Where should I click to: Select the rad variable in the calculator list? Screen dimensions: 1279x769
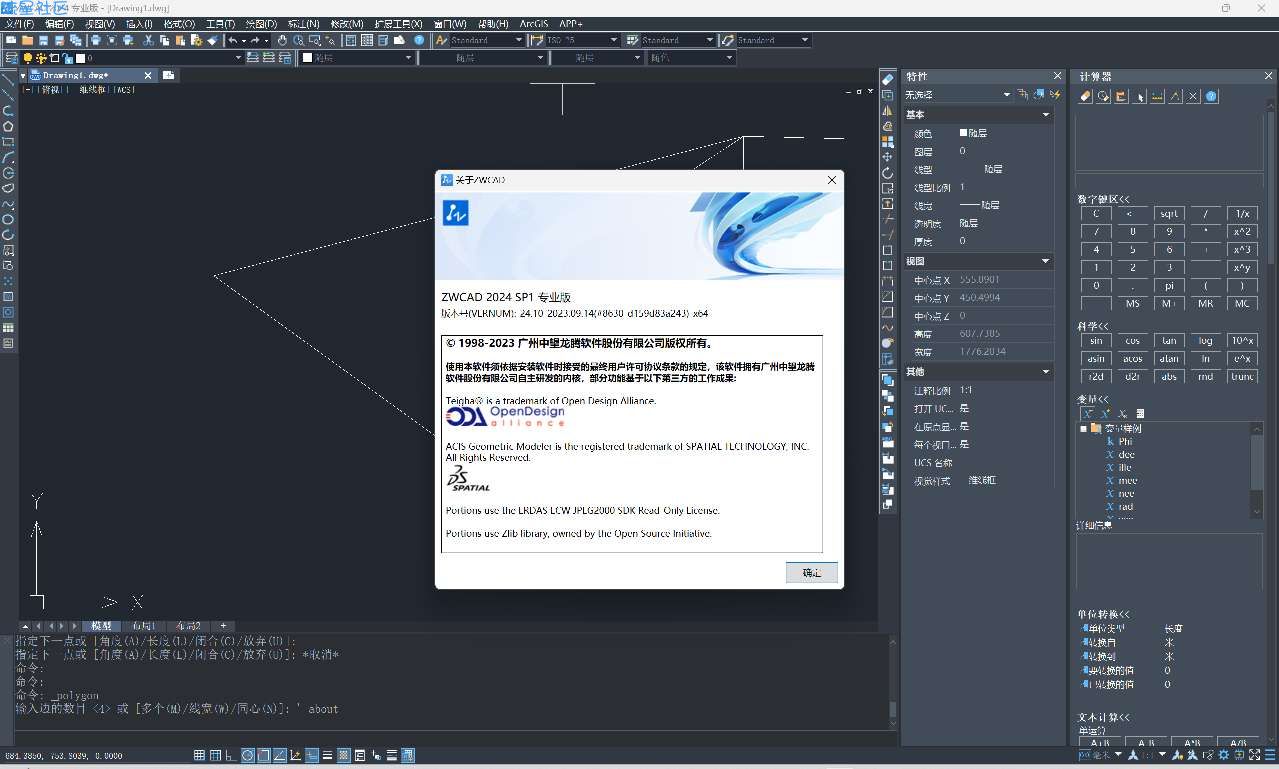tap(1125, 506)
